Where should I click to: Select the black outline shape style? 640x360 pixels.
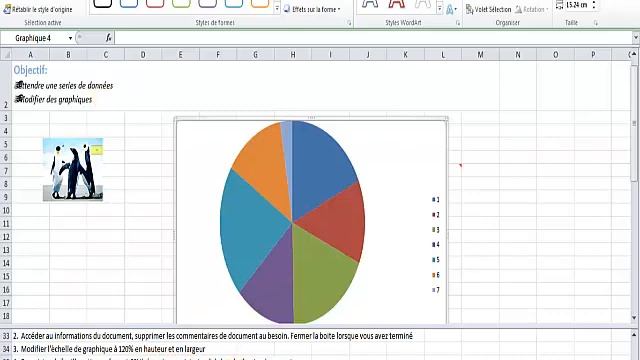102,3
